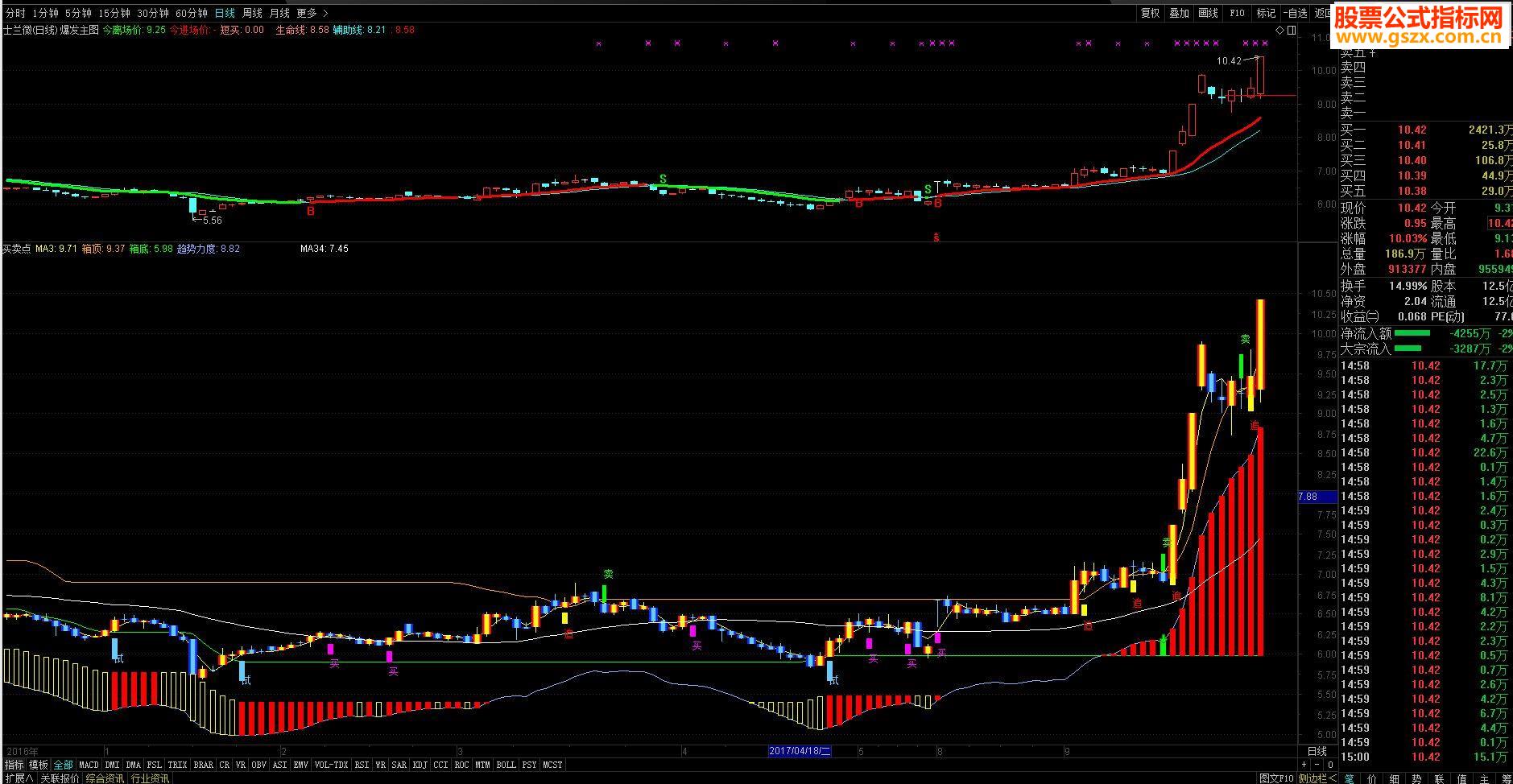Expand the 更多 periods dropdown
Screen dimensions: 1513x784
(312, 13)
